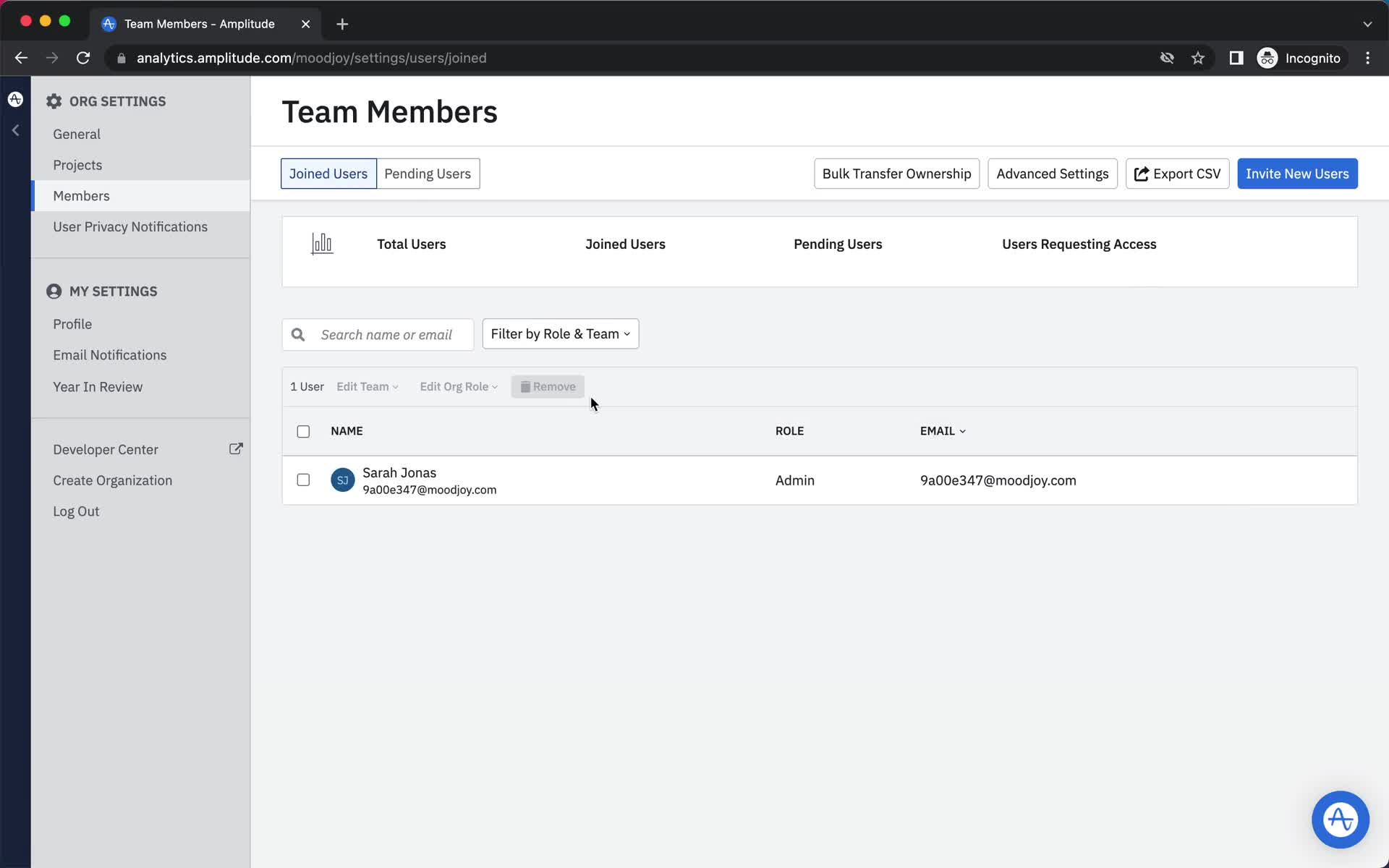Click Sarah Jonas SJ avatar

pos(343,480)
